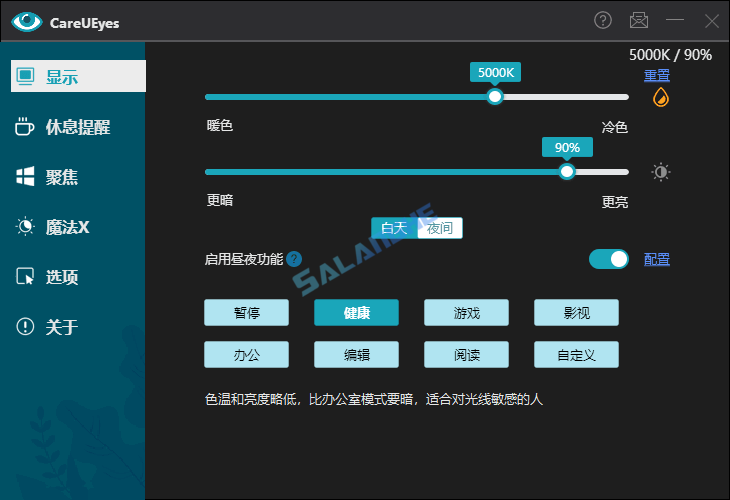Screen dimensions: 730x500
Task: Click the preset description text about 色温和亮度略低
Action: (374, 399)
